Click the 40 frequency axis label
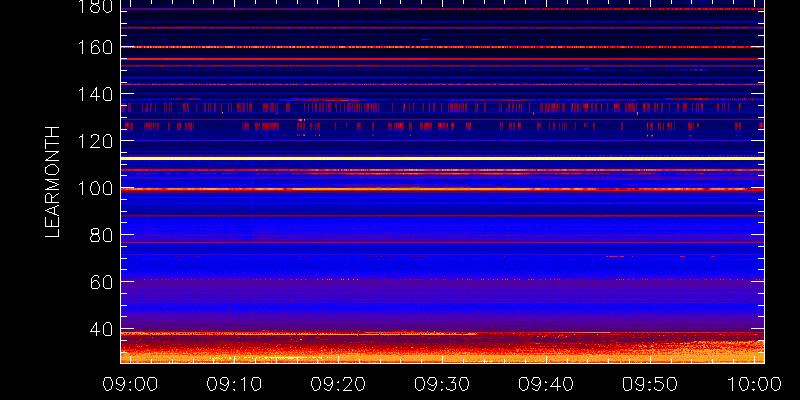Image resolution: width=800 pixels, height=400 pixels. coord(102,330)
